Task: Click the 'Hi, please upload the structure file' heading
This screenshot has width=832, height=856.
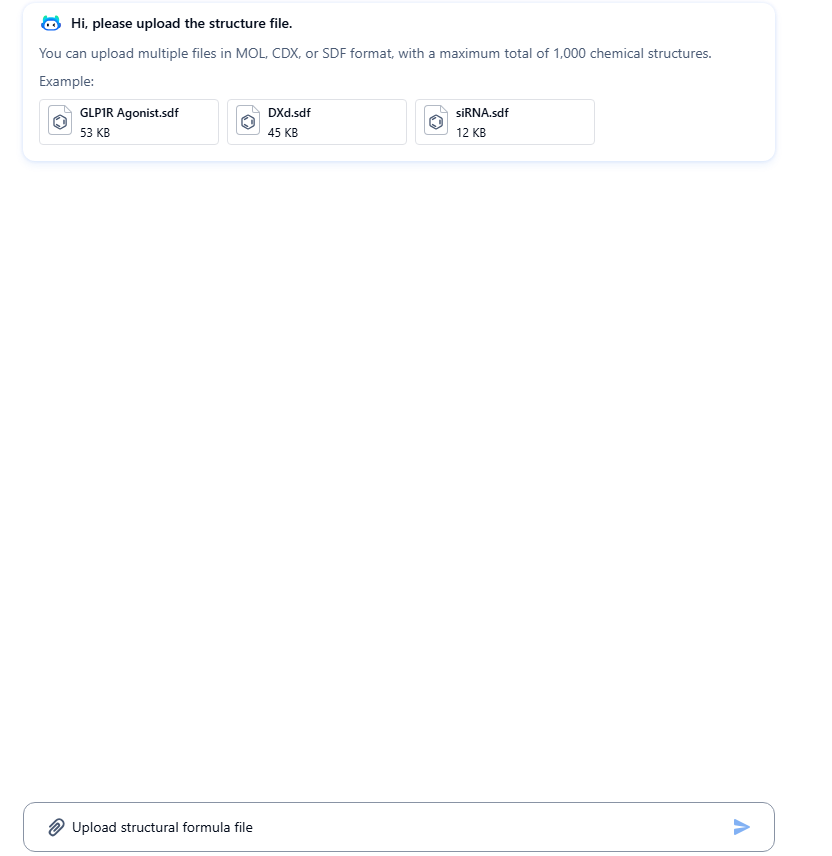Action: click(181, 23)
